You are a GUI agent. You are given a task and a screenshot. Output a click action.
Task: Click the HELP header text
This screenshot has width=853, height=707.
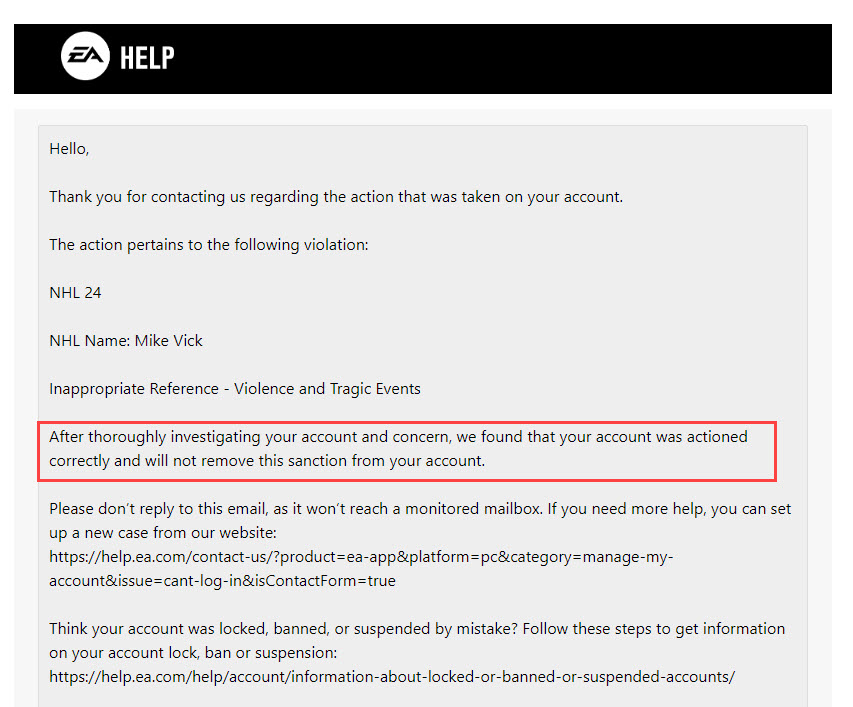pos(147,58)
